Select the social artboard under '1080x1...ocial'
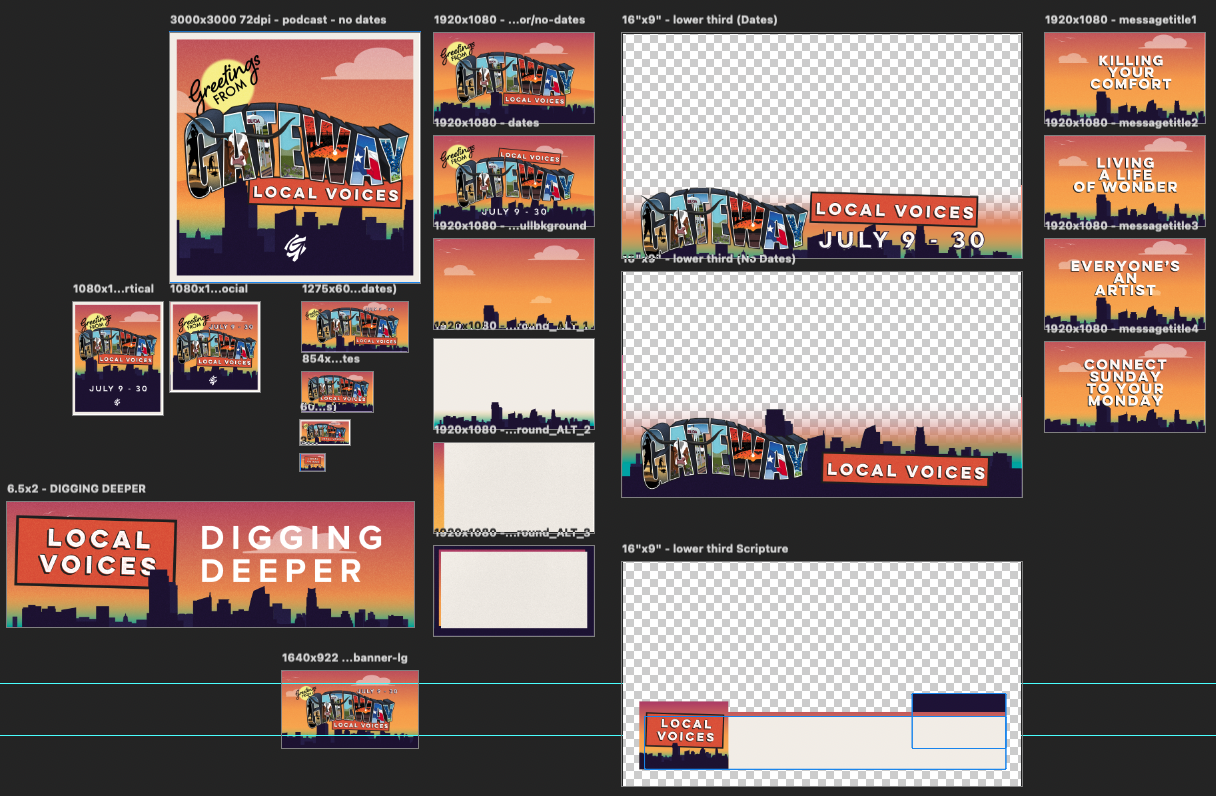Viewport: 1216px width, 796px height. click(215, 347)
